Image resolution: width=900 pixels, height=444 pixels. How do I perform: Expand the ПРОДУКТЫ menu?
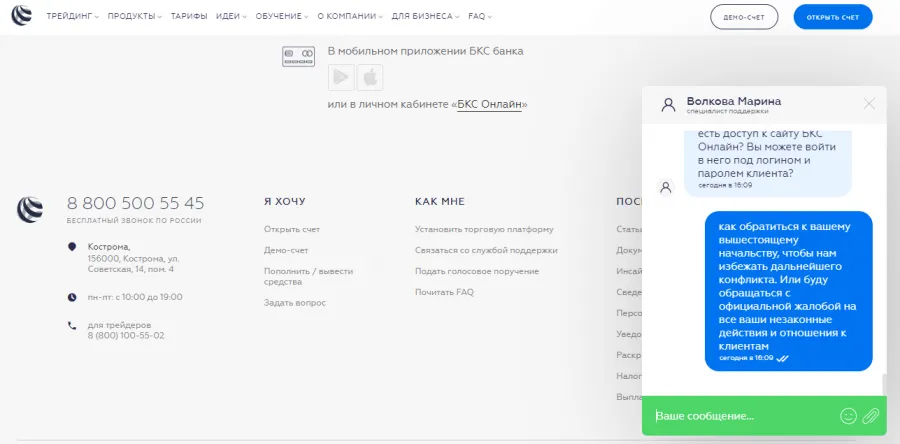pos(134,17)
